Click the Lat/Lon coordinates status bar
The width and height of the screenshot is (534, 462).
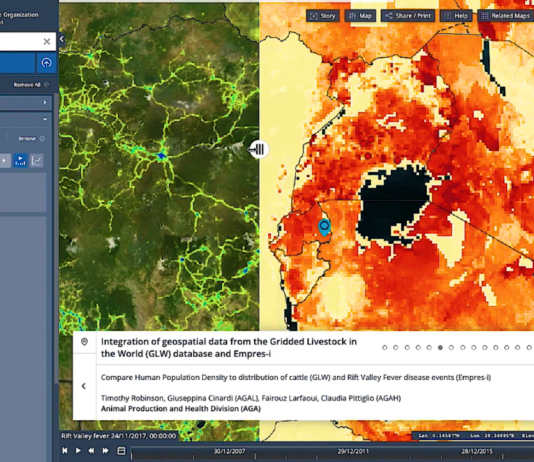[473, 435]
